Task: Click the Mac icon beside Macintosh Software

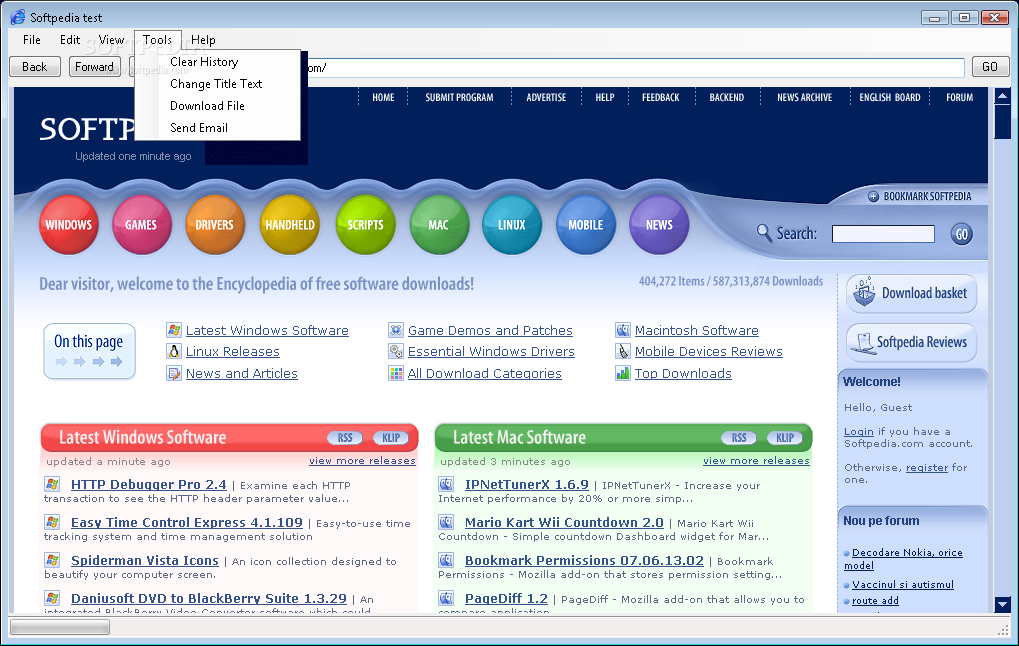Action: pos(623,330)
